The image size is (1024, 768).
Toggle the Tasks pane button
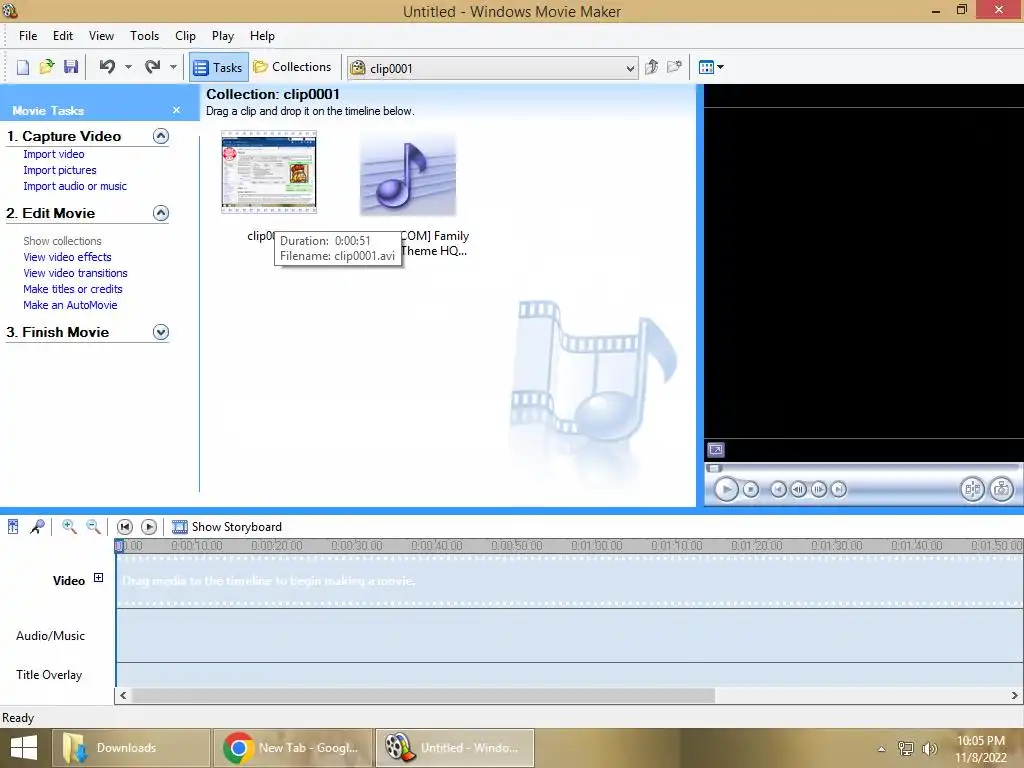(219, 67)
